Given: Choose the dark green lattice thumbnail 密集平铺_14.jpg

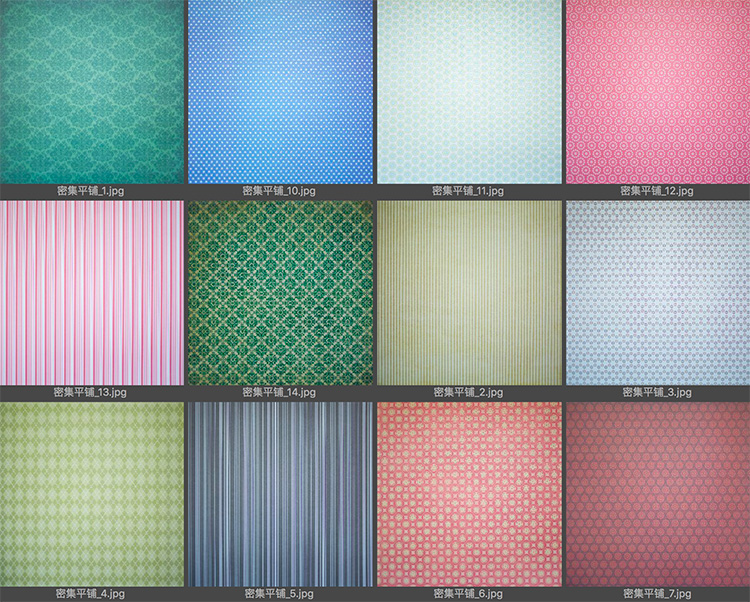Looking at the screenshot, I should (x=280, y=293).
